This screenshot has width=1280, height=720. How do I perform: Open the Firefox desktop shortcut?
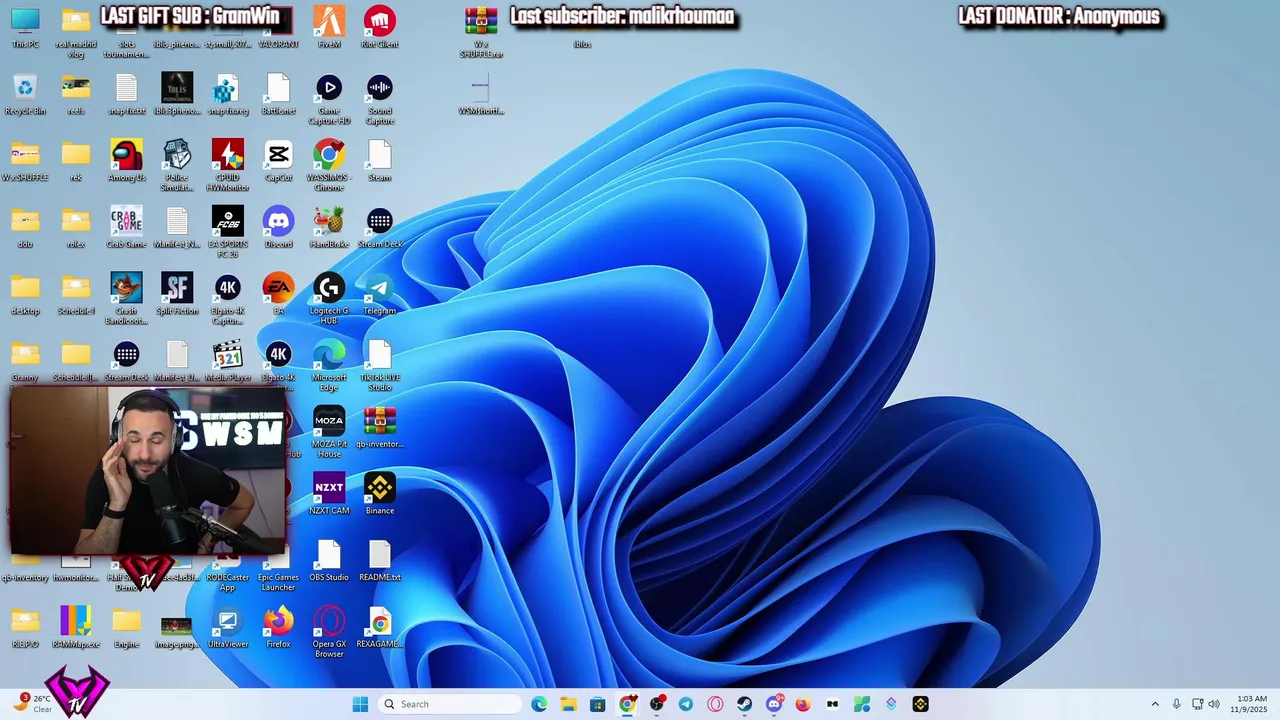coord(278,627)
